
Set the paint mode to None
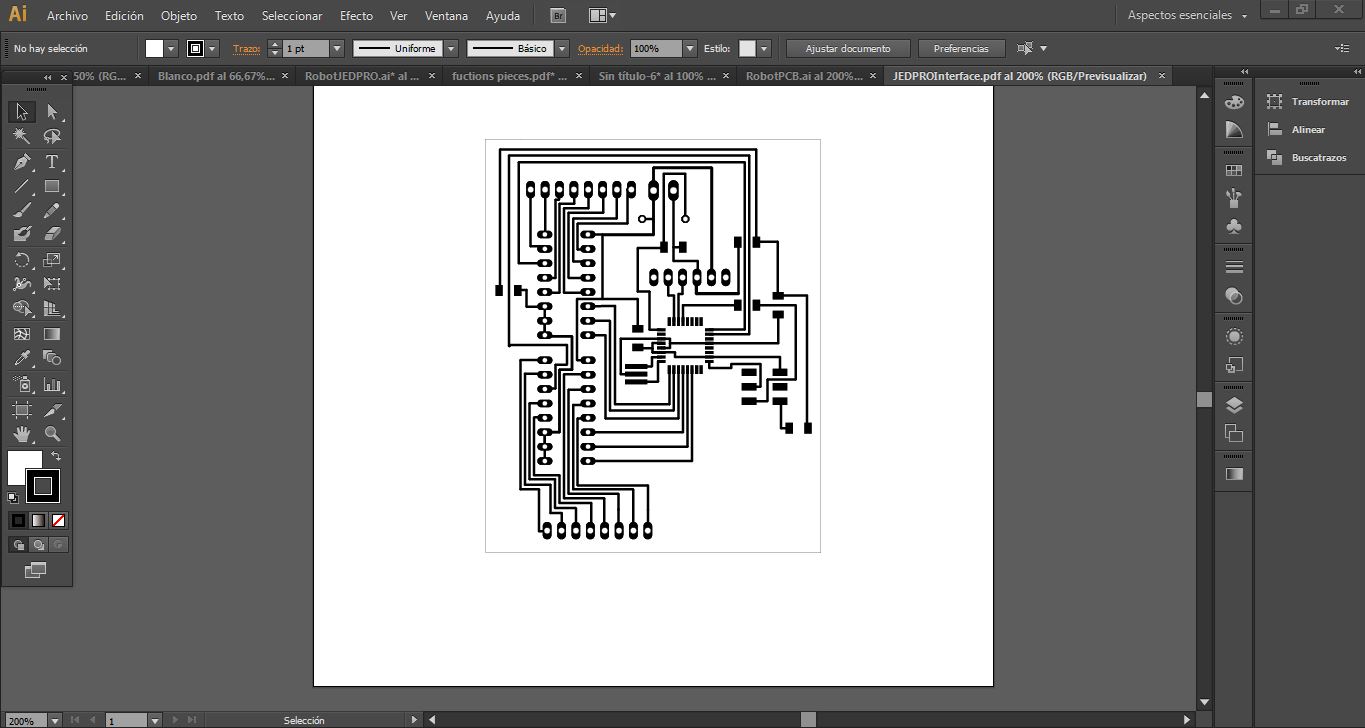click(x=58, y=520)
